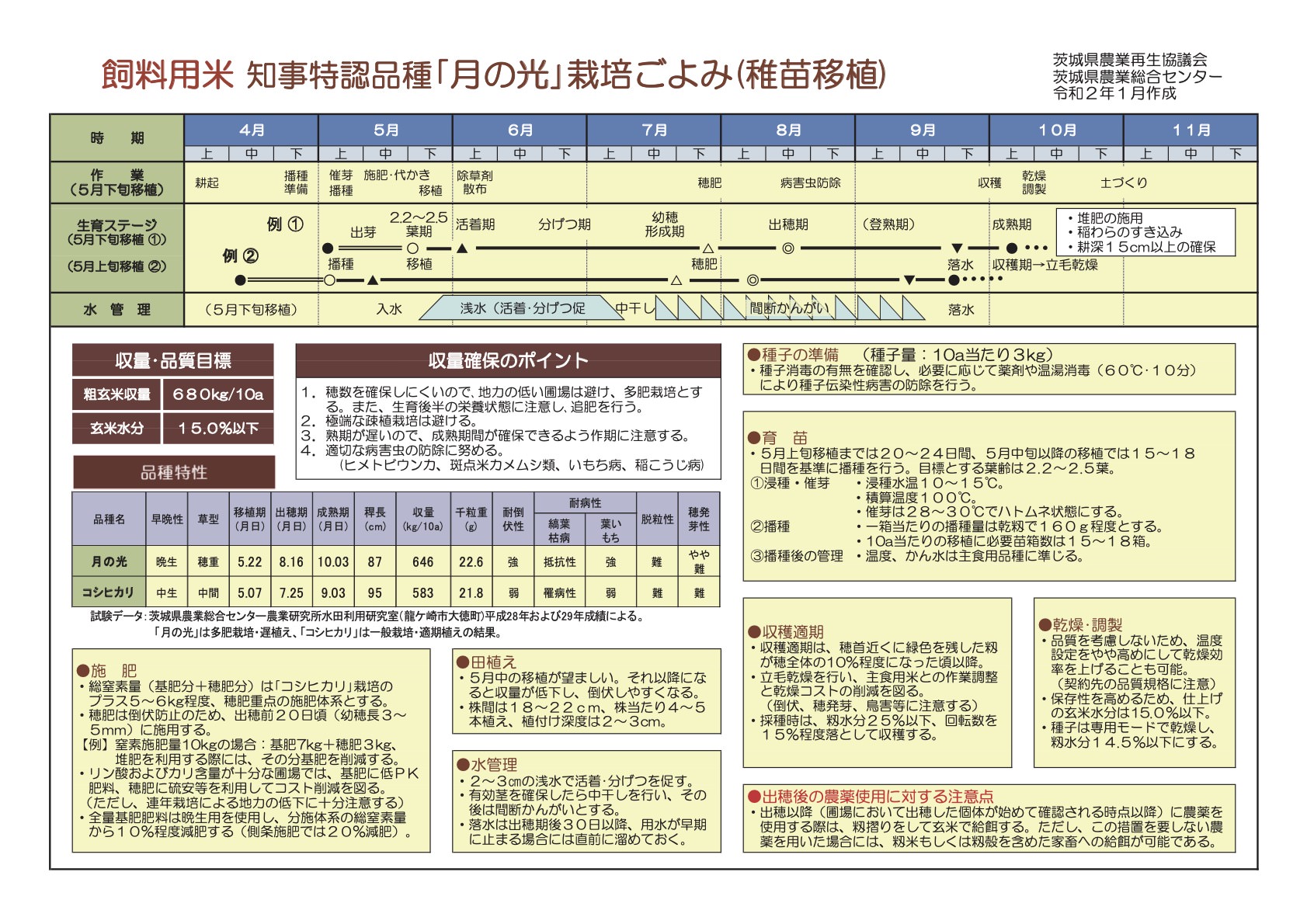The image size is (1307, 924).
Task: Select the 4月 month header
Action: pyautogui.click(x=252, y=130)
